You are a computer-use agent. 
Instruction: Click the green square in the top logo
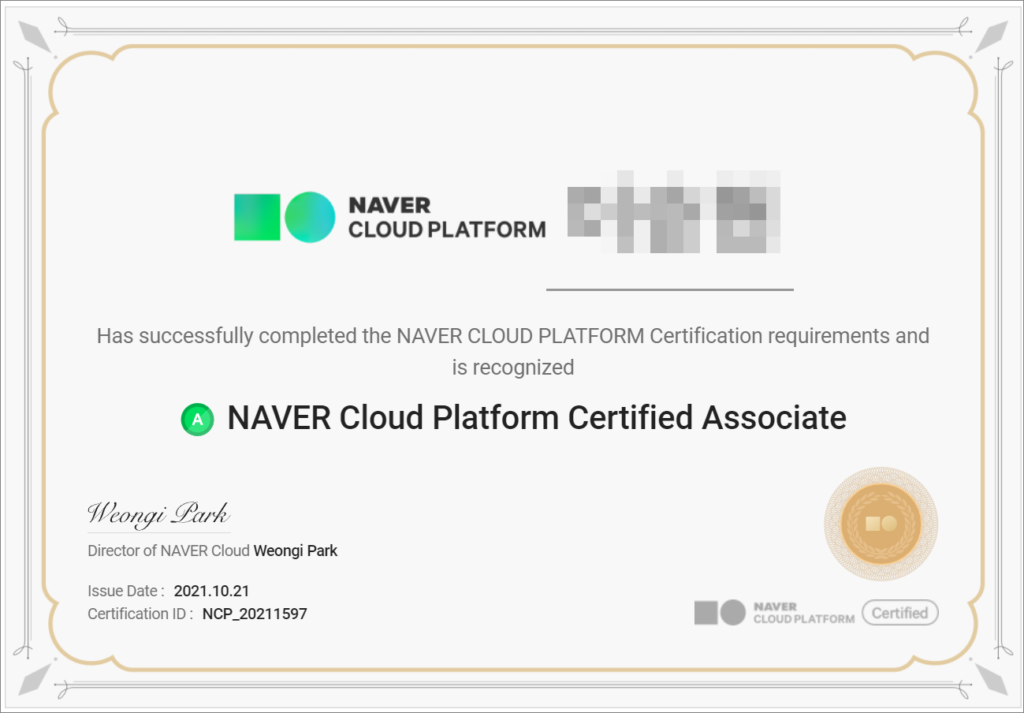click(x=257, y=217)
